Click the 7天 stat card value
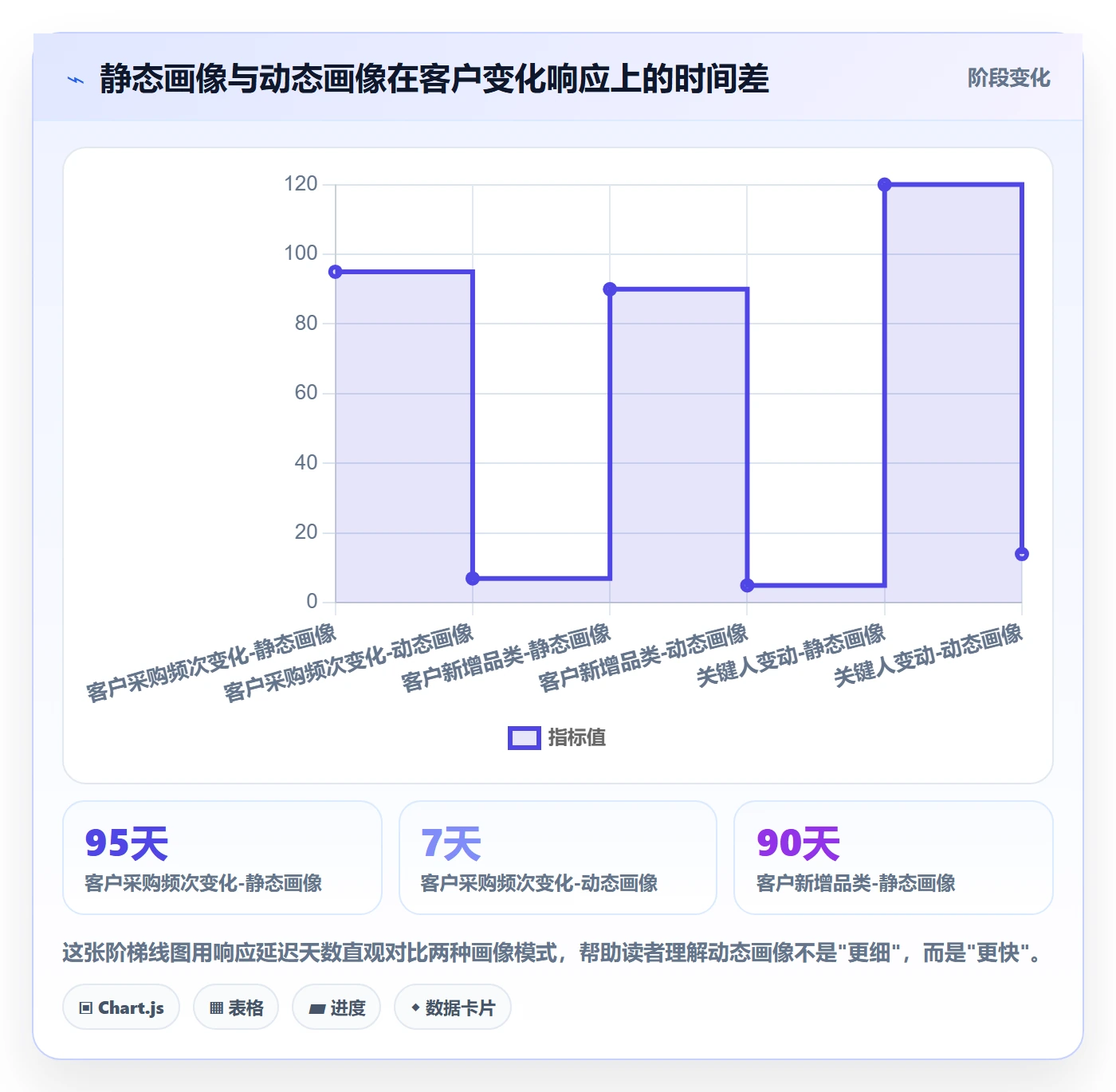 [451, 843]
